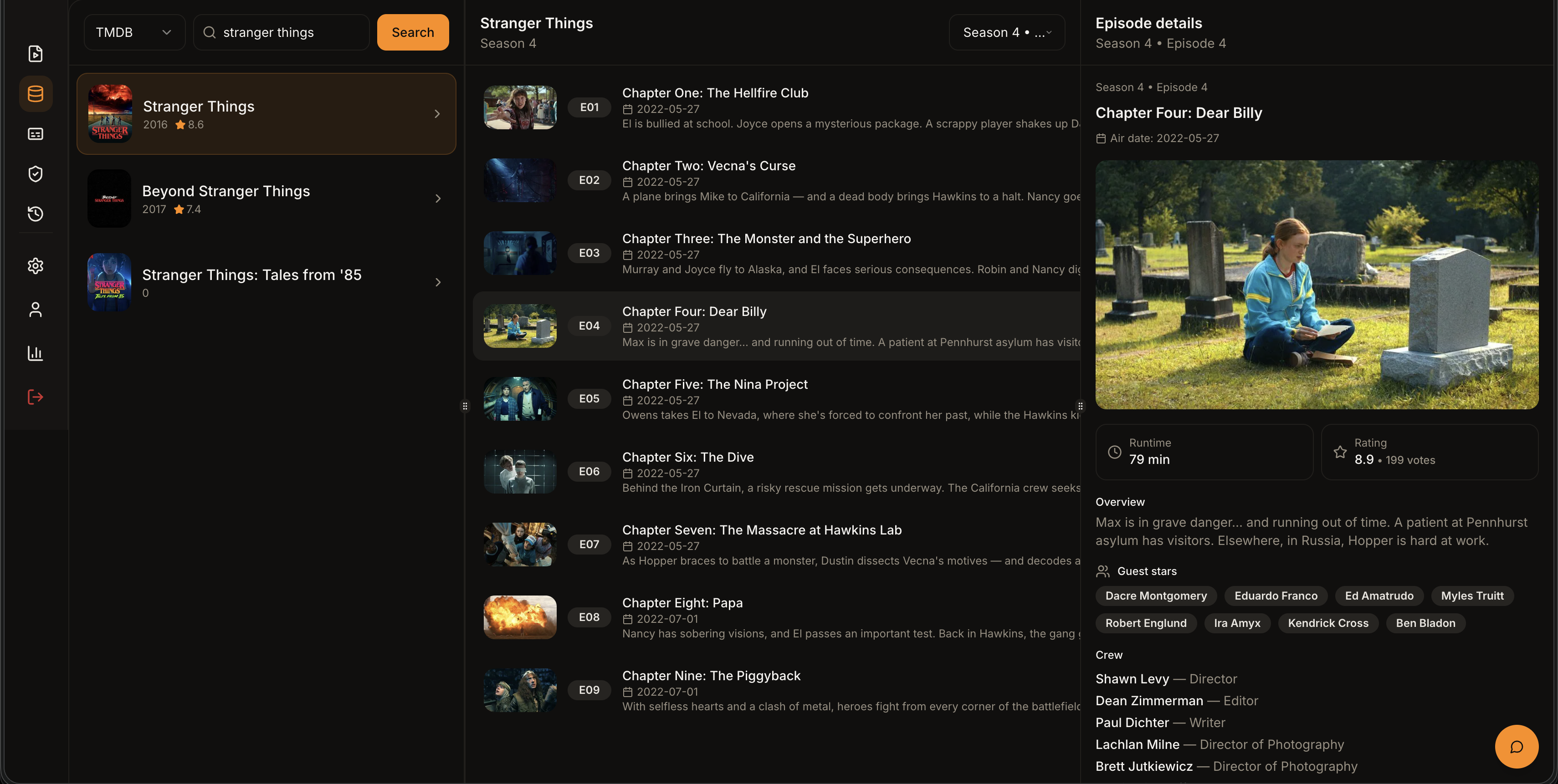
Task: View history via the clock icon
Action: point(35,214)
